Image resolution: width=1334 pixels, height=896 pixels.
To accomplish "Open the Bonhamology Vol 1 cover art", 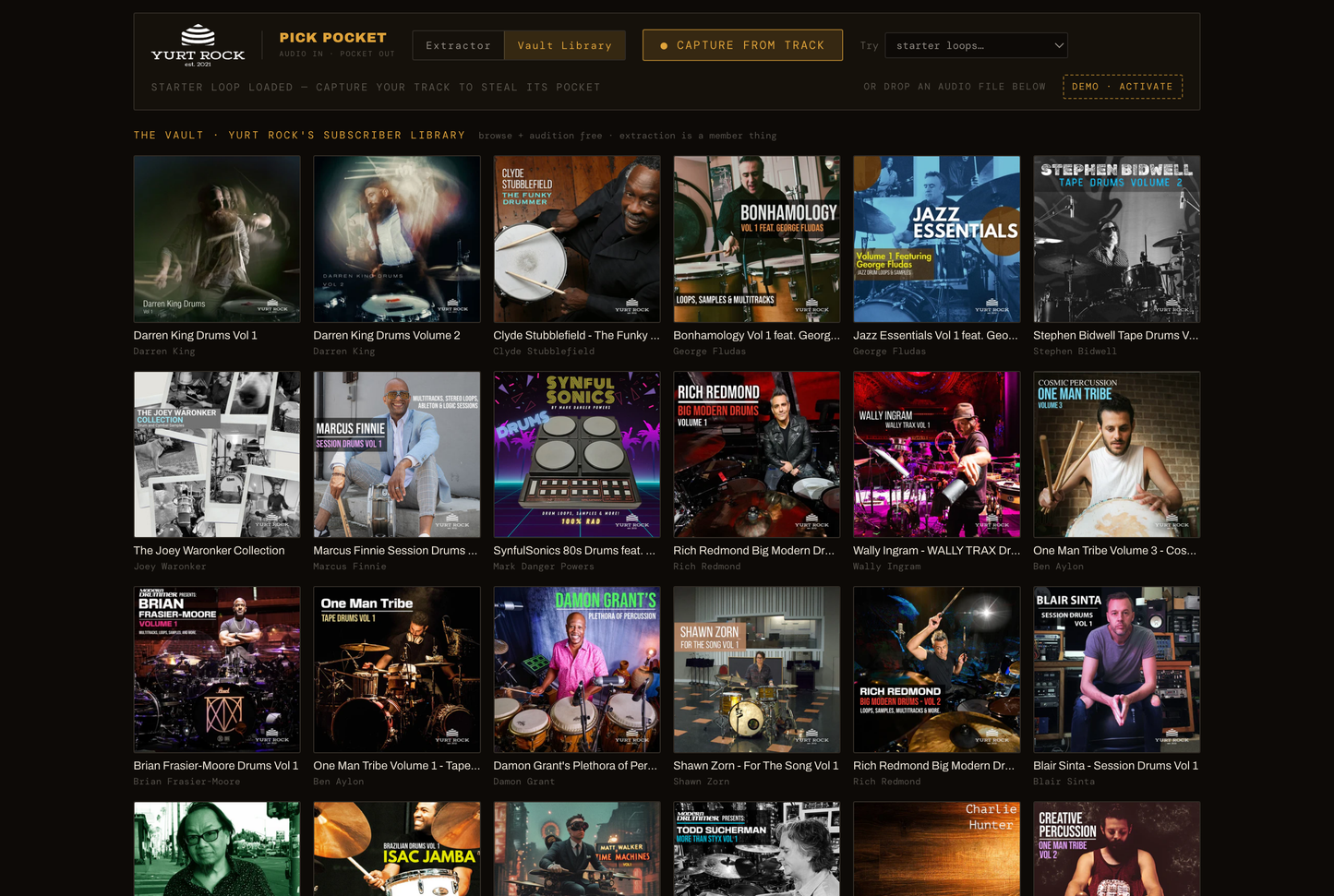I will click(757, 239).
